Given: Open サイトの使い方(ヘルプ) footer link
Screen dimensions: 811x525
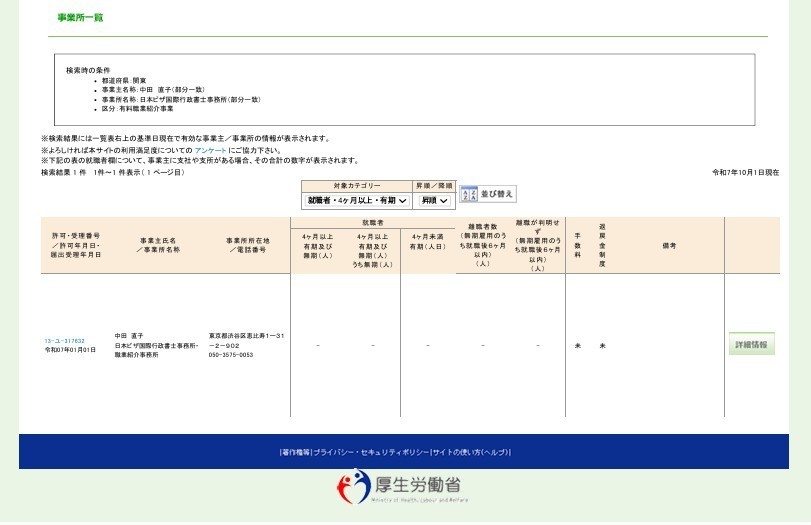Looking at the screenshot, I should [470, 452].
